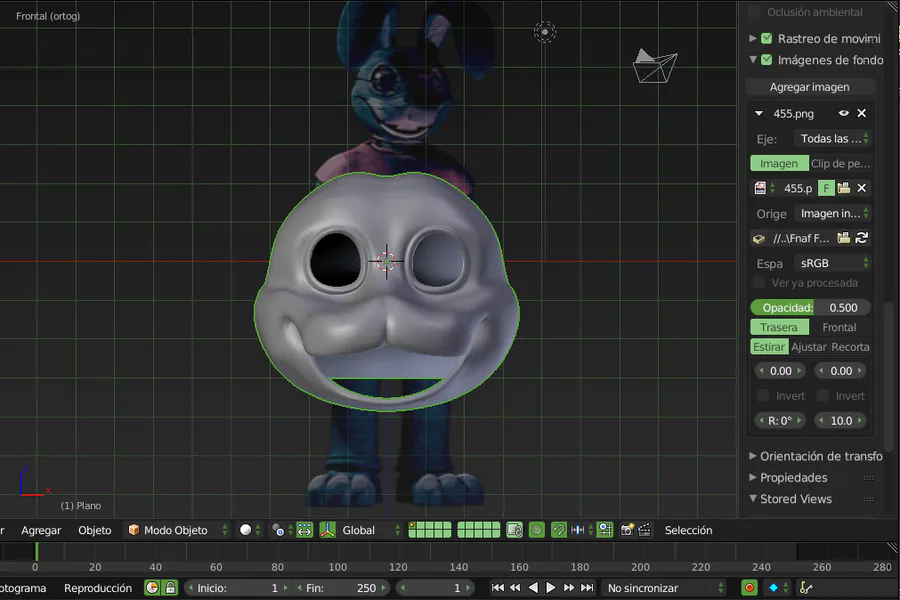Select the Estirar frame method
The image size is (900, 600).
769,347
